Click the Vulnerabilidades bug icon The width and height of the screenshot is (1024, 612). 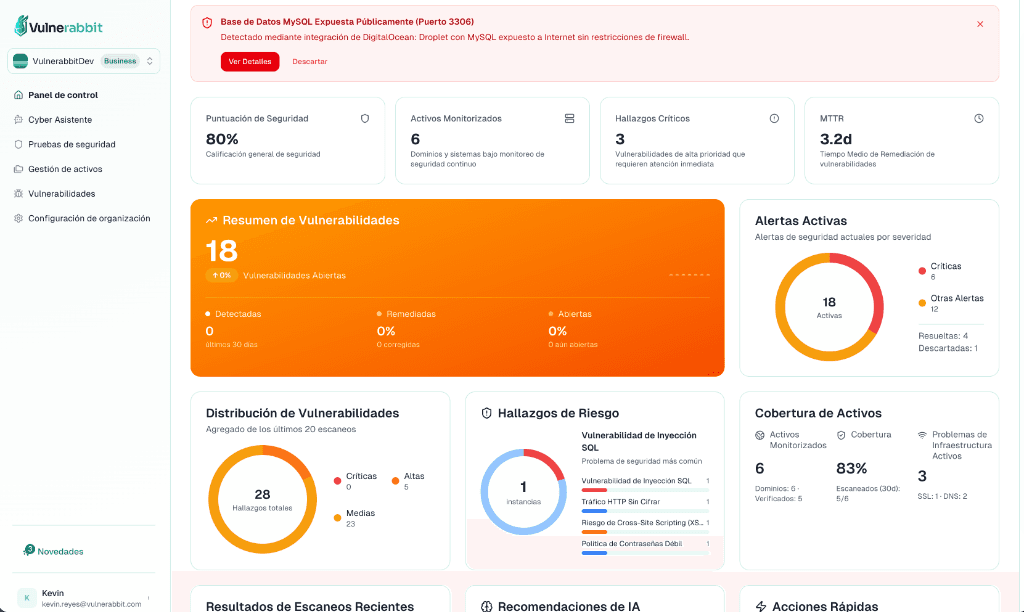pyautogui.click(x=18, y=193)
